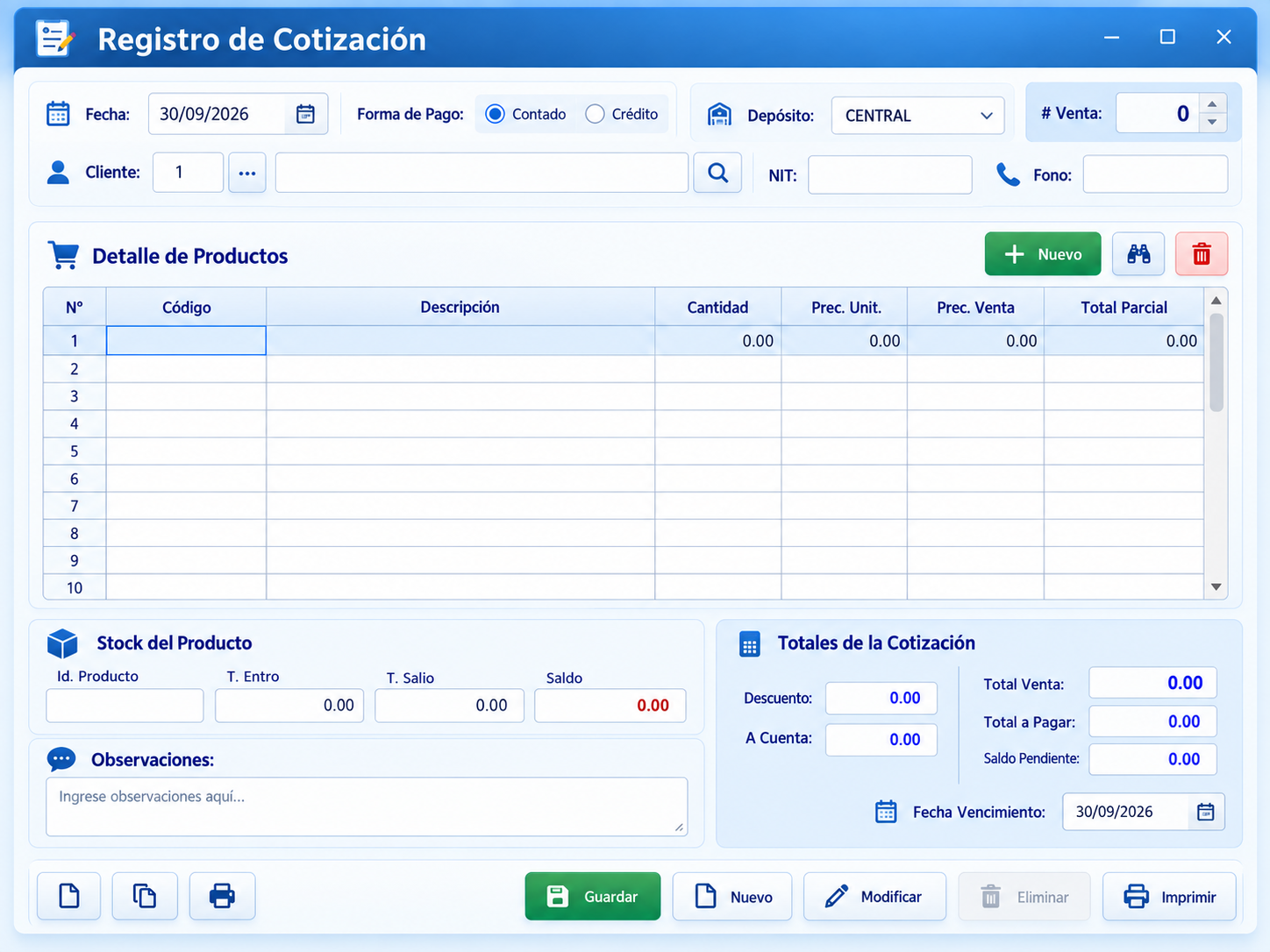Click the bottom Nuevo button
This screenshot has width=1270, height=952.
[732, 896]
